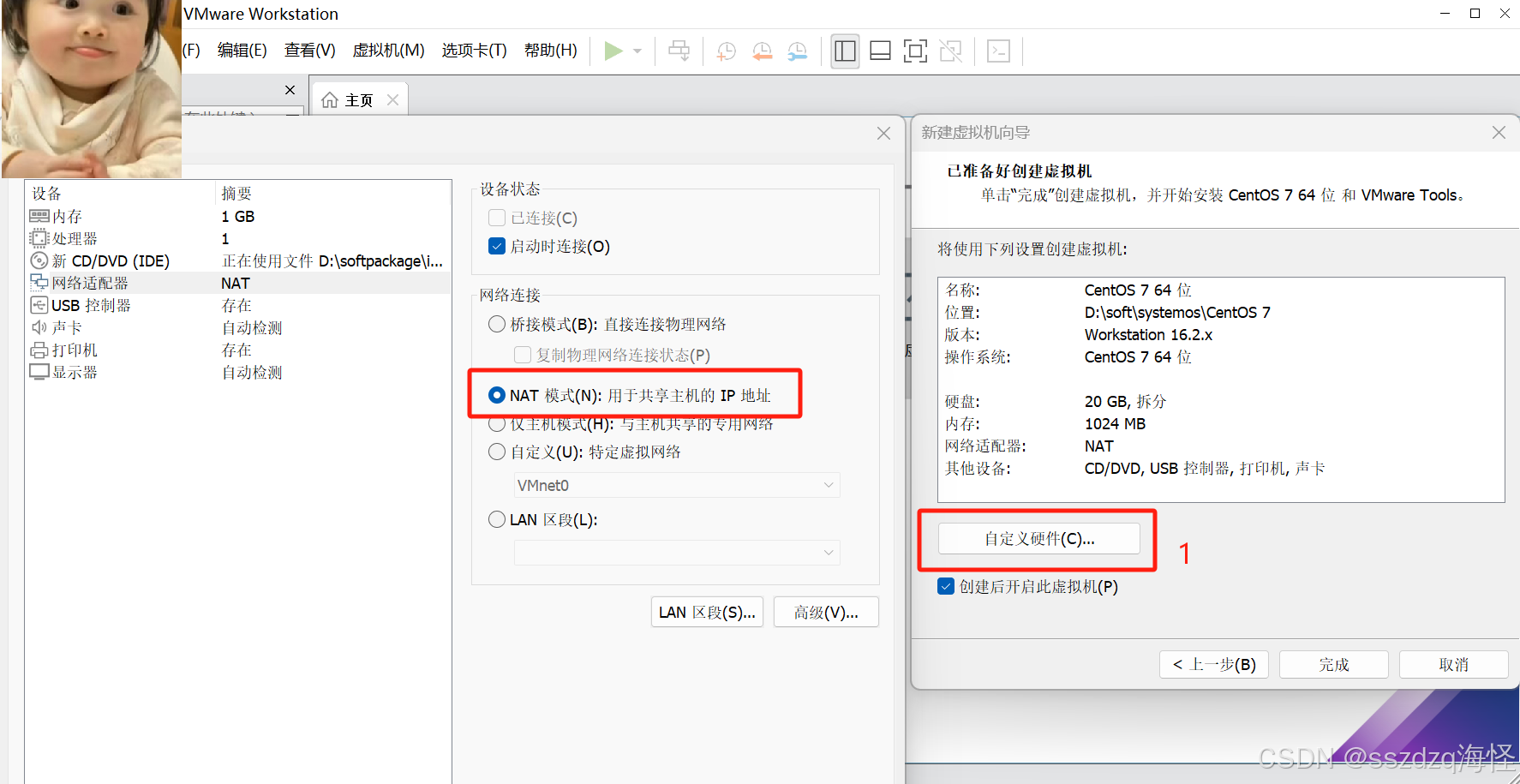Open the 帮助(H) menu
This screenshot has width=1520, height=784.
(551, 51)
